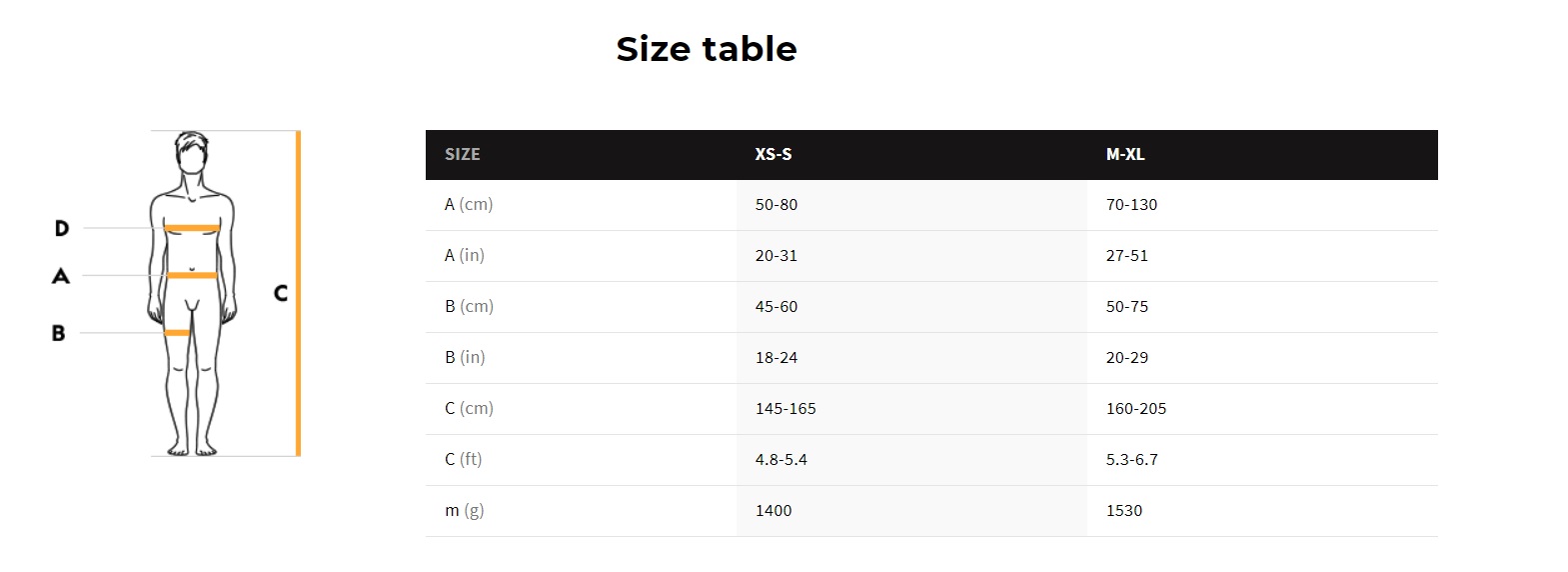Screen dimensions: 1568x572
Task: Click the letter B label beside the figure
Action: tap(58, 333)
